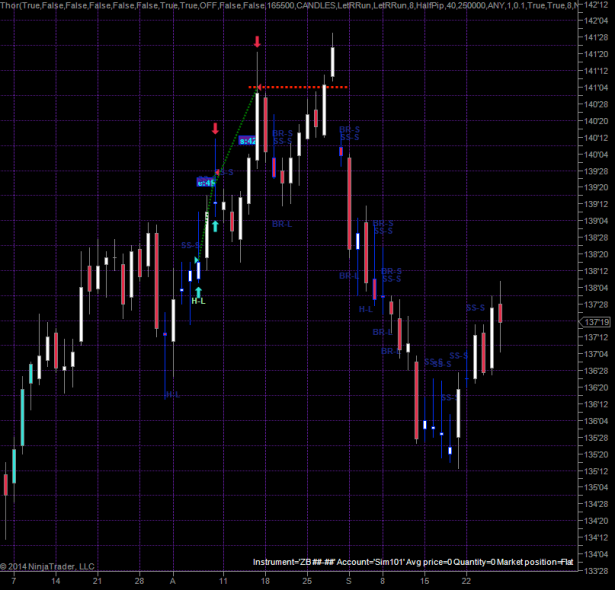Select the green dotted diagonal trade line
Viewport: 615px width, 590px height.
[x=227, y=174]
